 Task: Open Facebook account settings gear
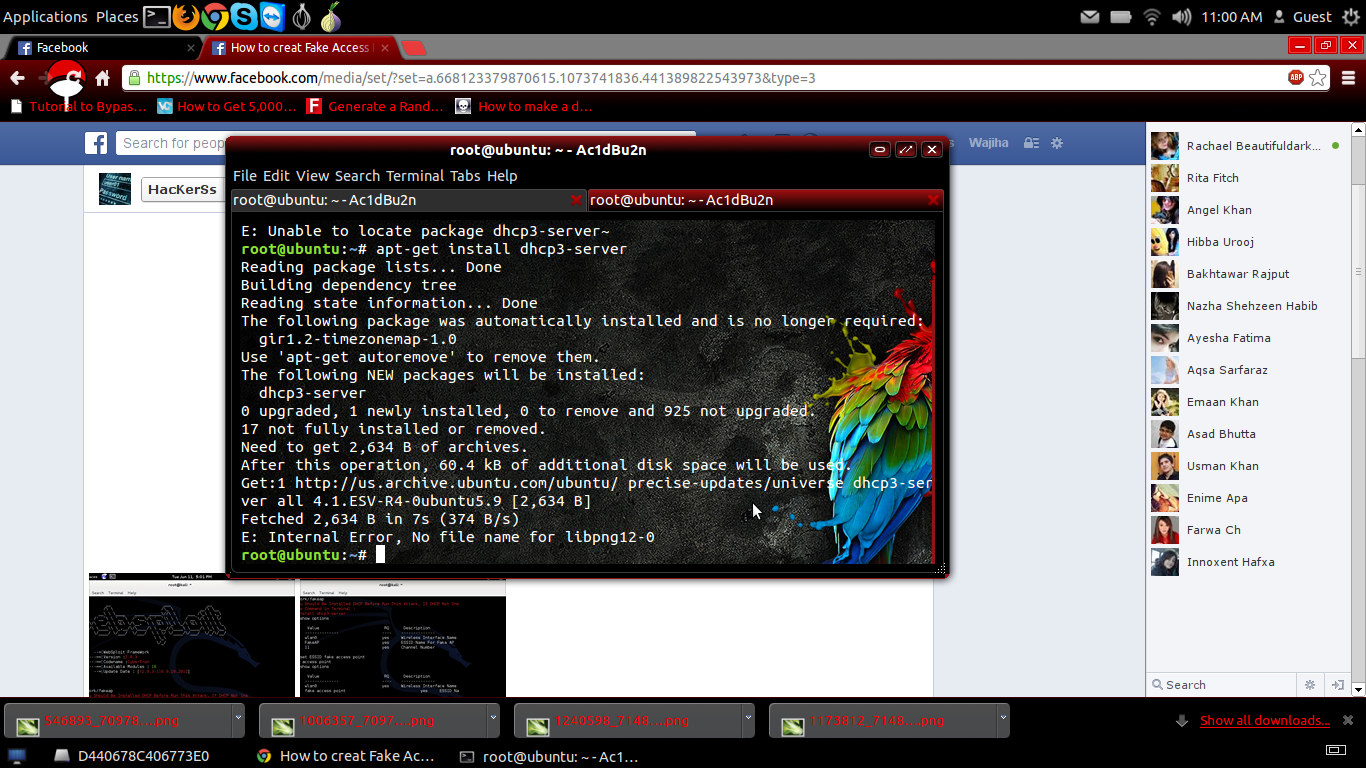[1056, 143]
